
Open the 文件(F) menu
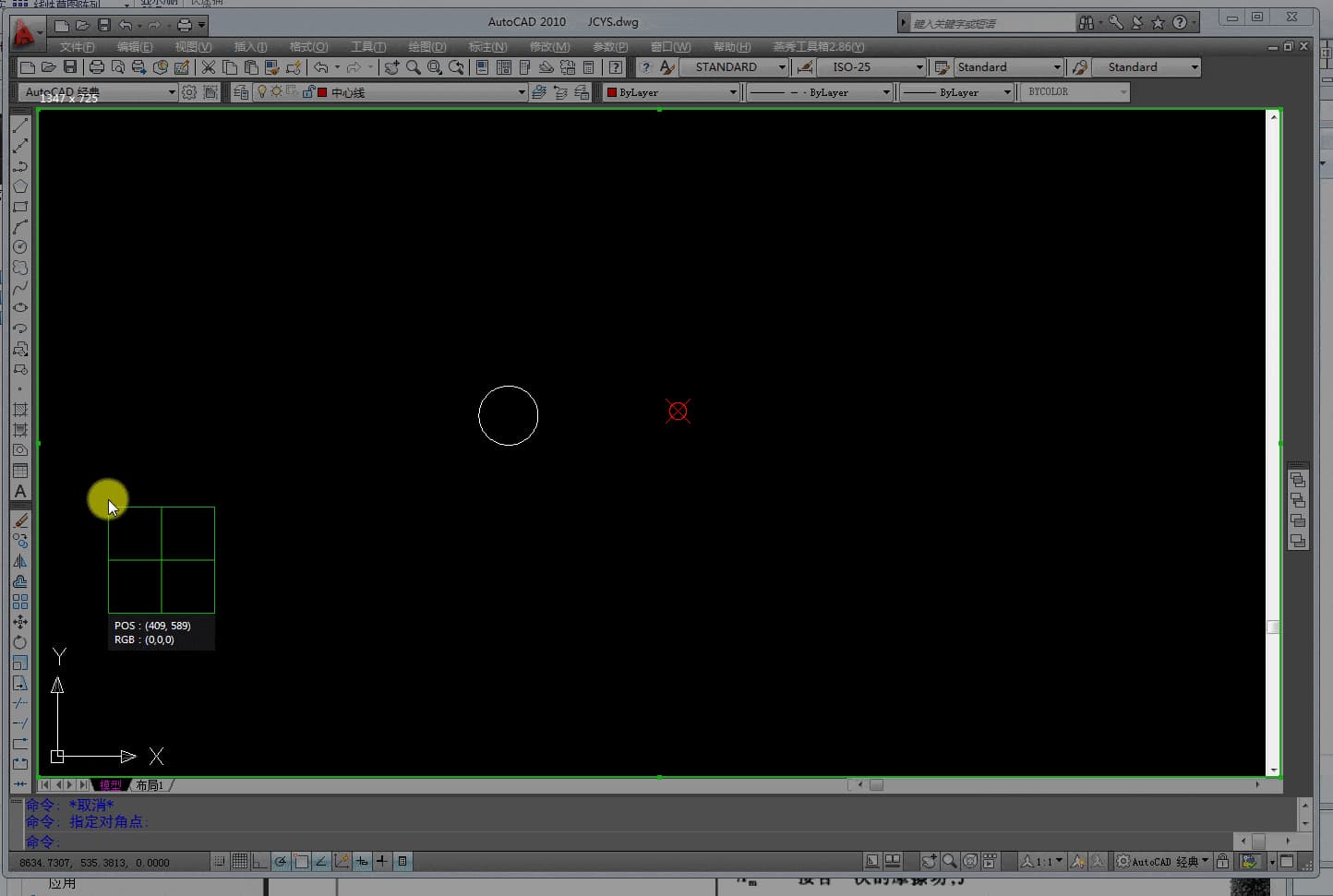[x=77, y=47]
